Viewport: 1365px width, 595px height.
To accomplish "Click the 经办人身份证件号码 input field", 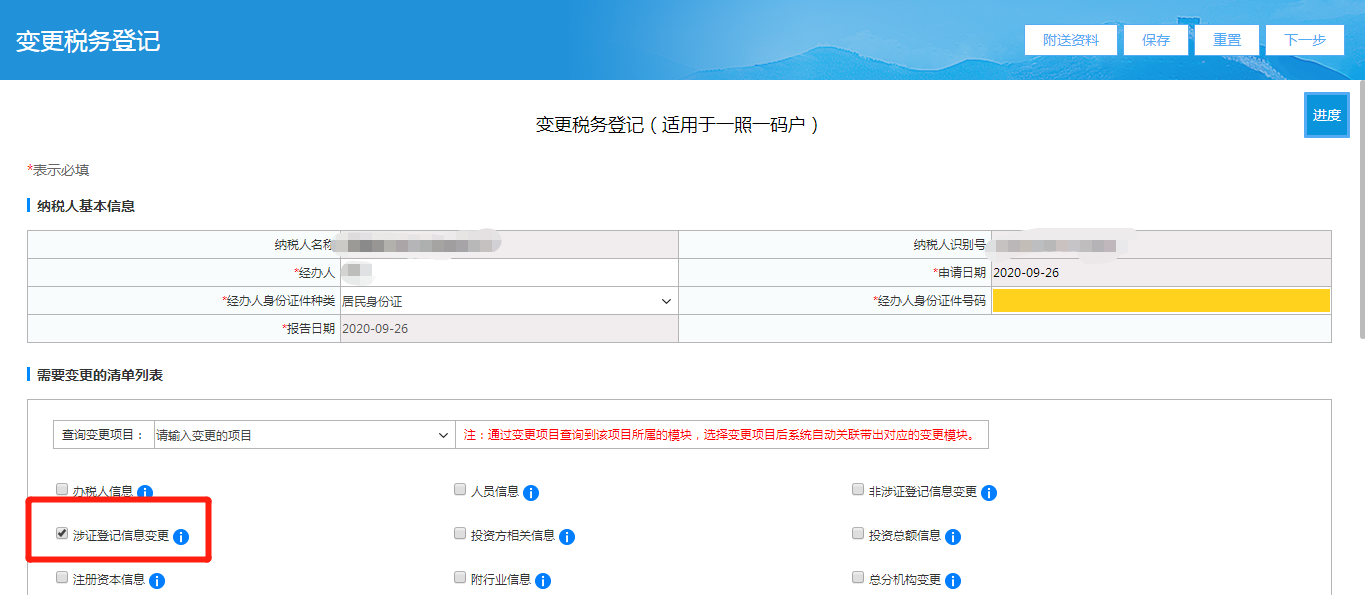I will (1160, 301).
